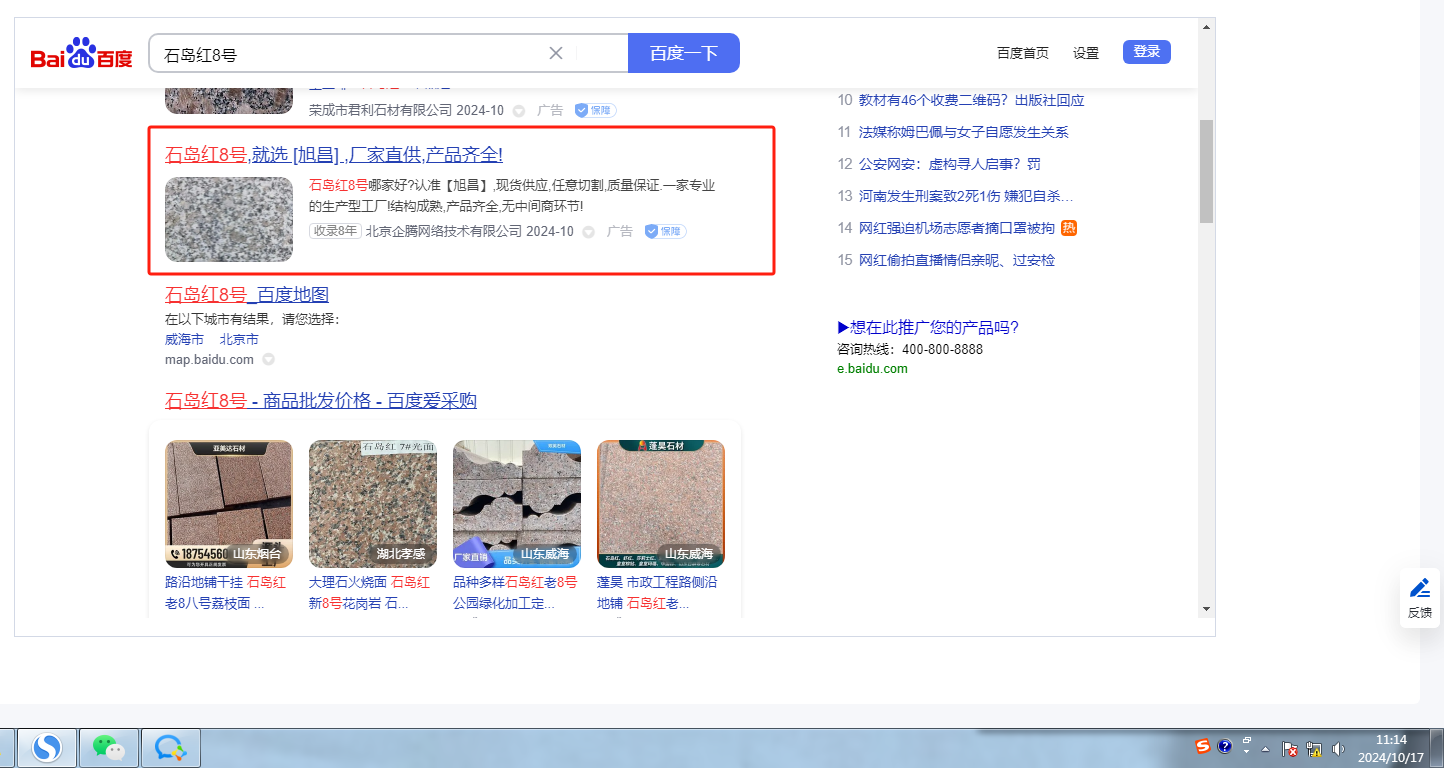Open 品种多样石岛红老8号 product link

pos(515,593)
